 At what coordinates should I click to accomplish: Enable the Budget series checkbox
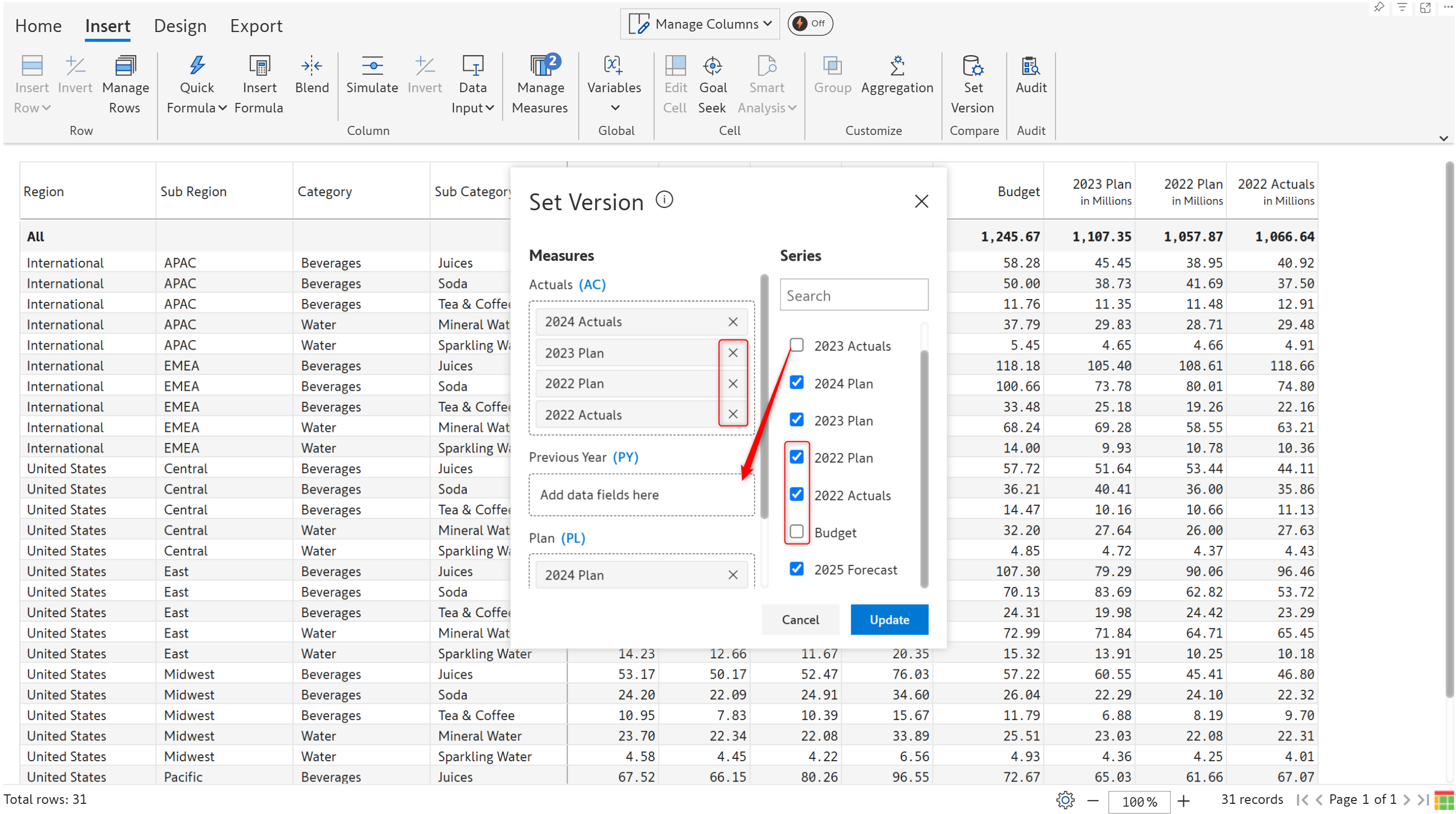(796, 532)
